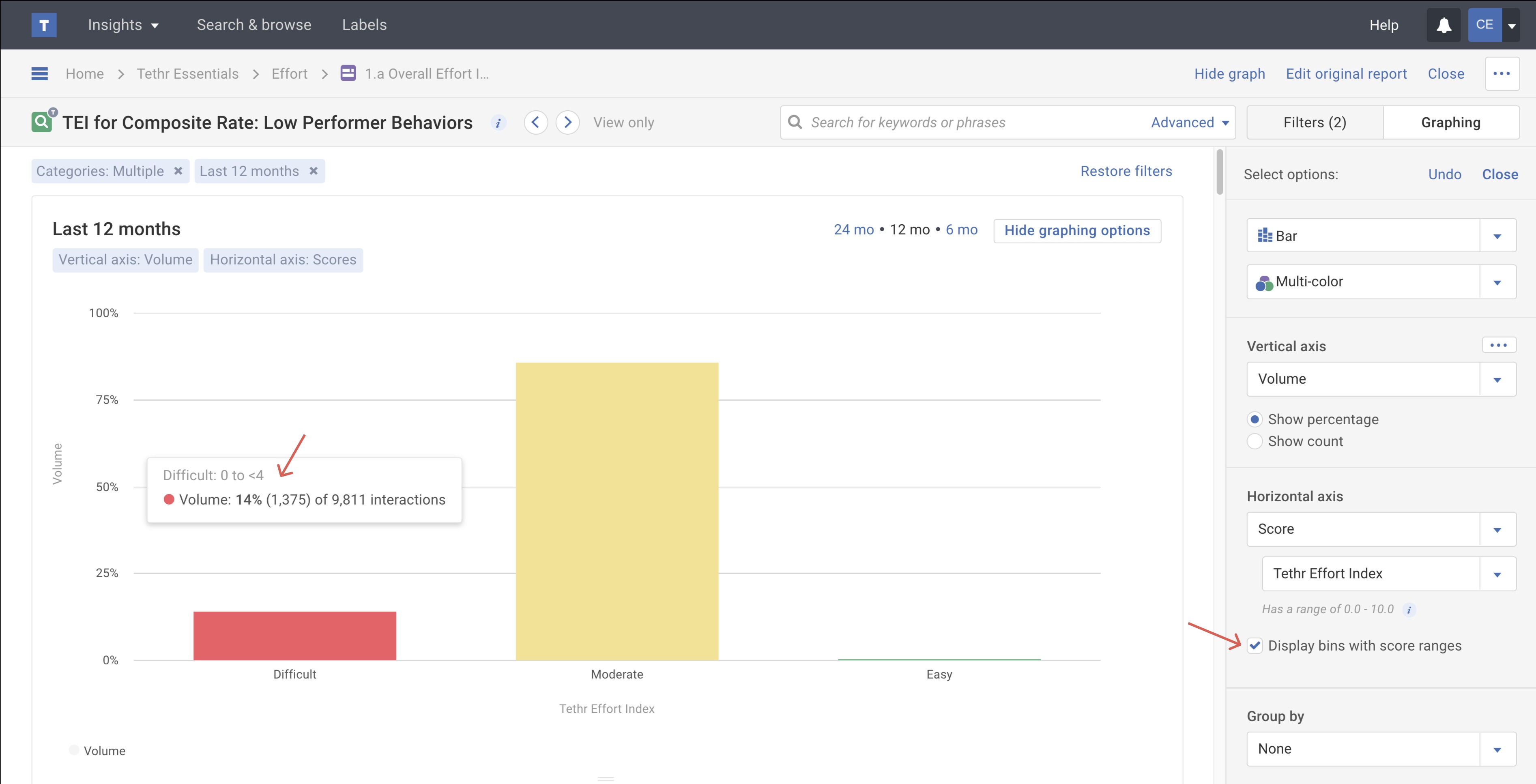Open the Group by None dropdown

pos(1497,750)
